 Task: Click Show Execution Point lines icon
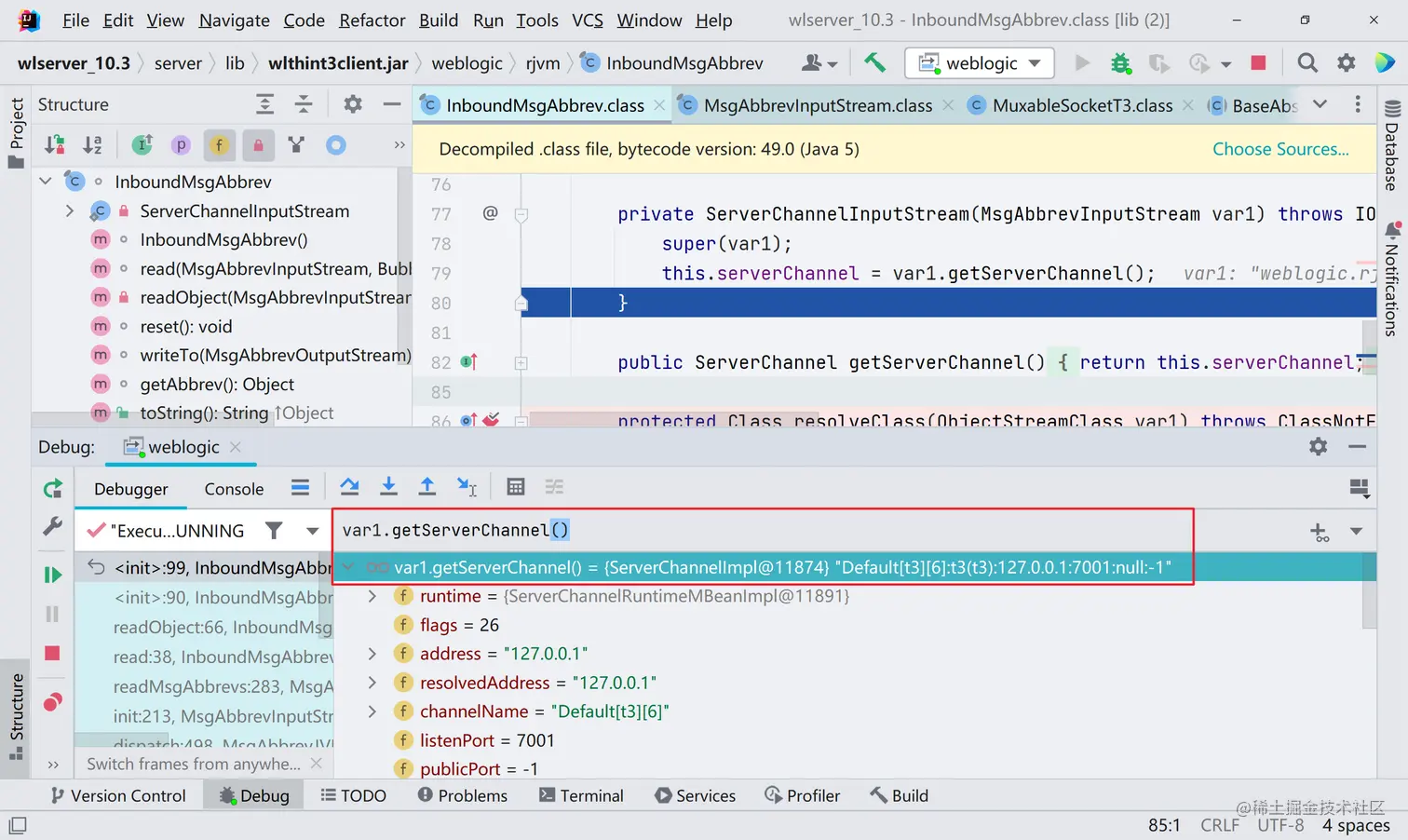tap(300, 486)
